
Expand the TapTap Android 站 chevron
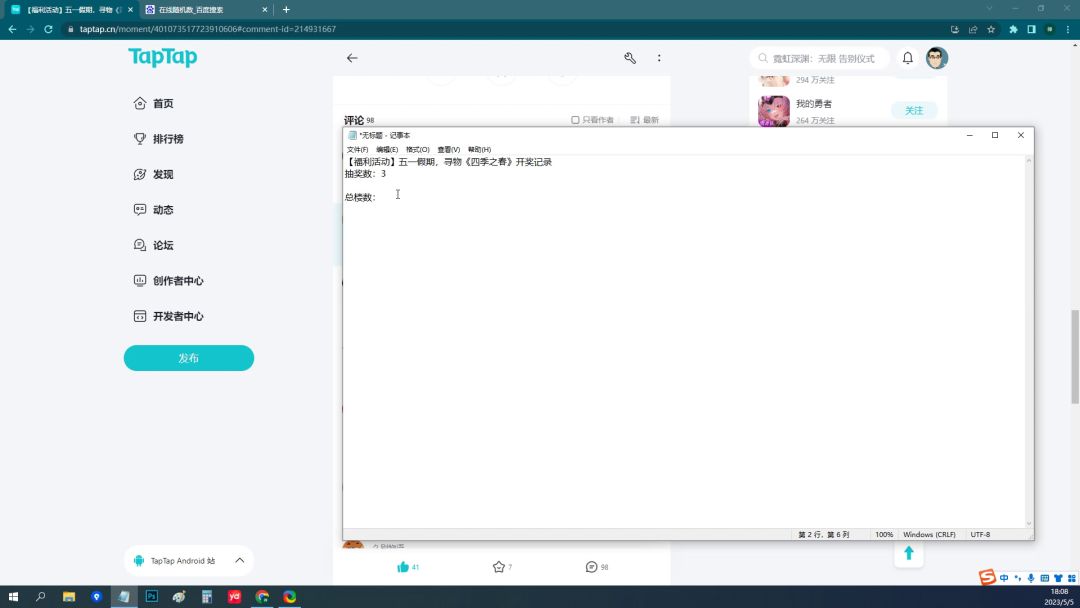[239, 560]
